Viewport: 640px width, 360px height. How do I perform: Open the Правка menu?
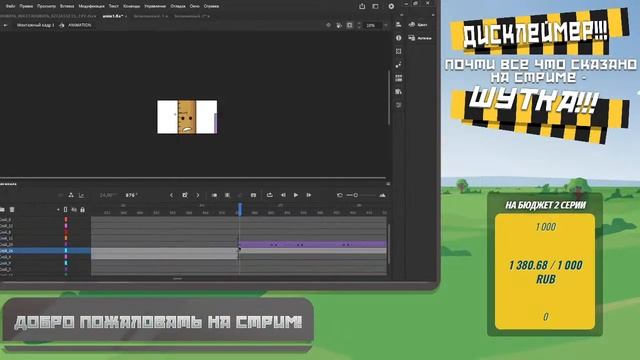(x=26, y=6)
